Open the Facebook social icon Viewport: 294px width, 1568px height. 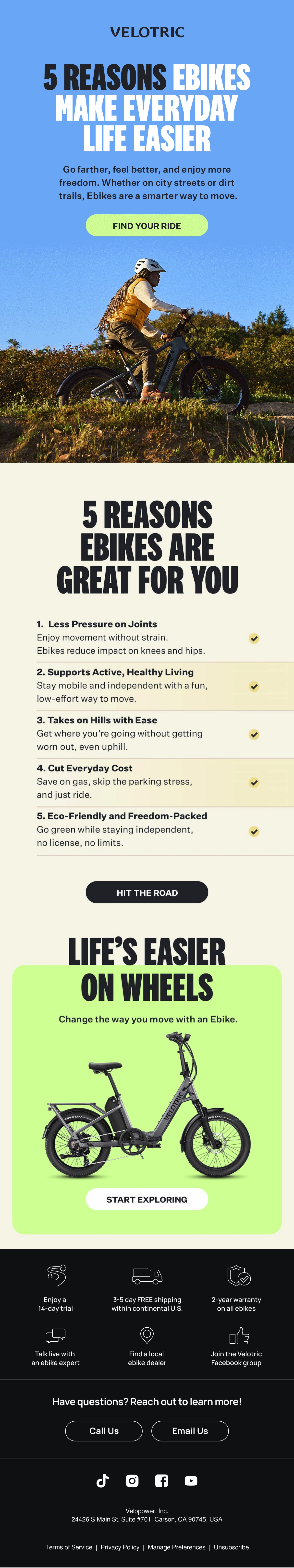coord(161,1481)
